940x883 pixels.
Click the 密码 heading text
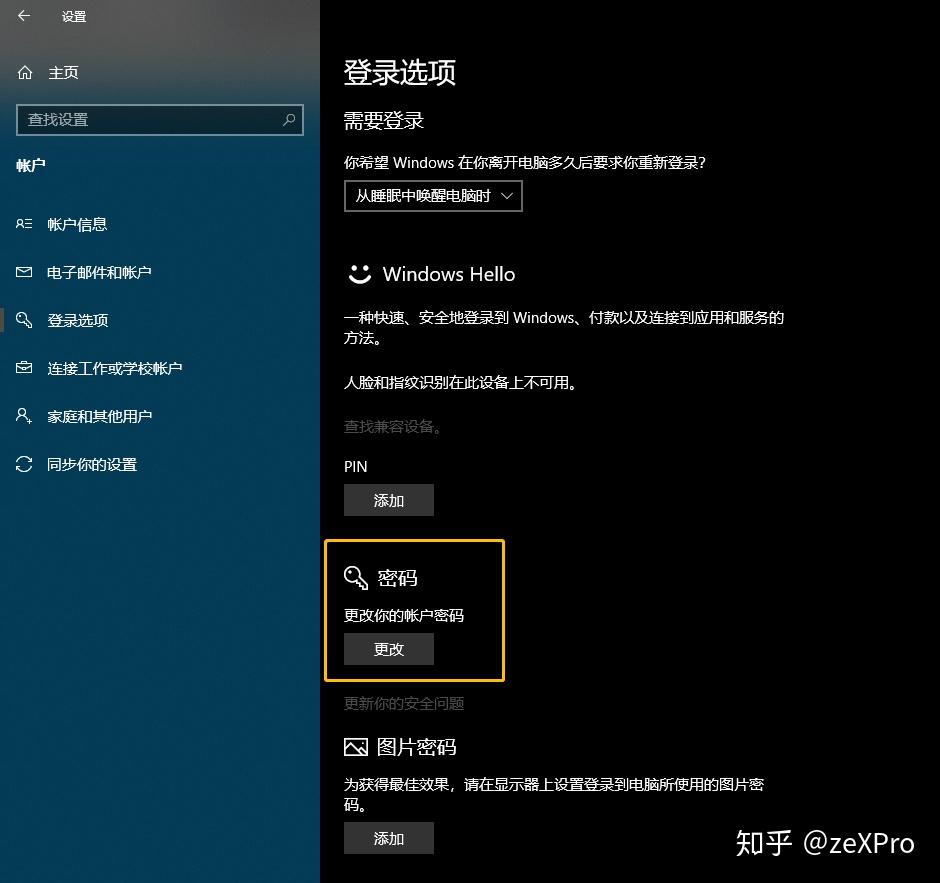[x=397, y=578]
